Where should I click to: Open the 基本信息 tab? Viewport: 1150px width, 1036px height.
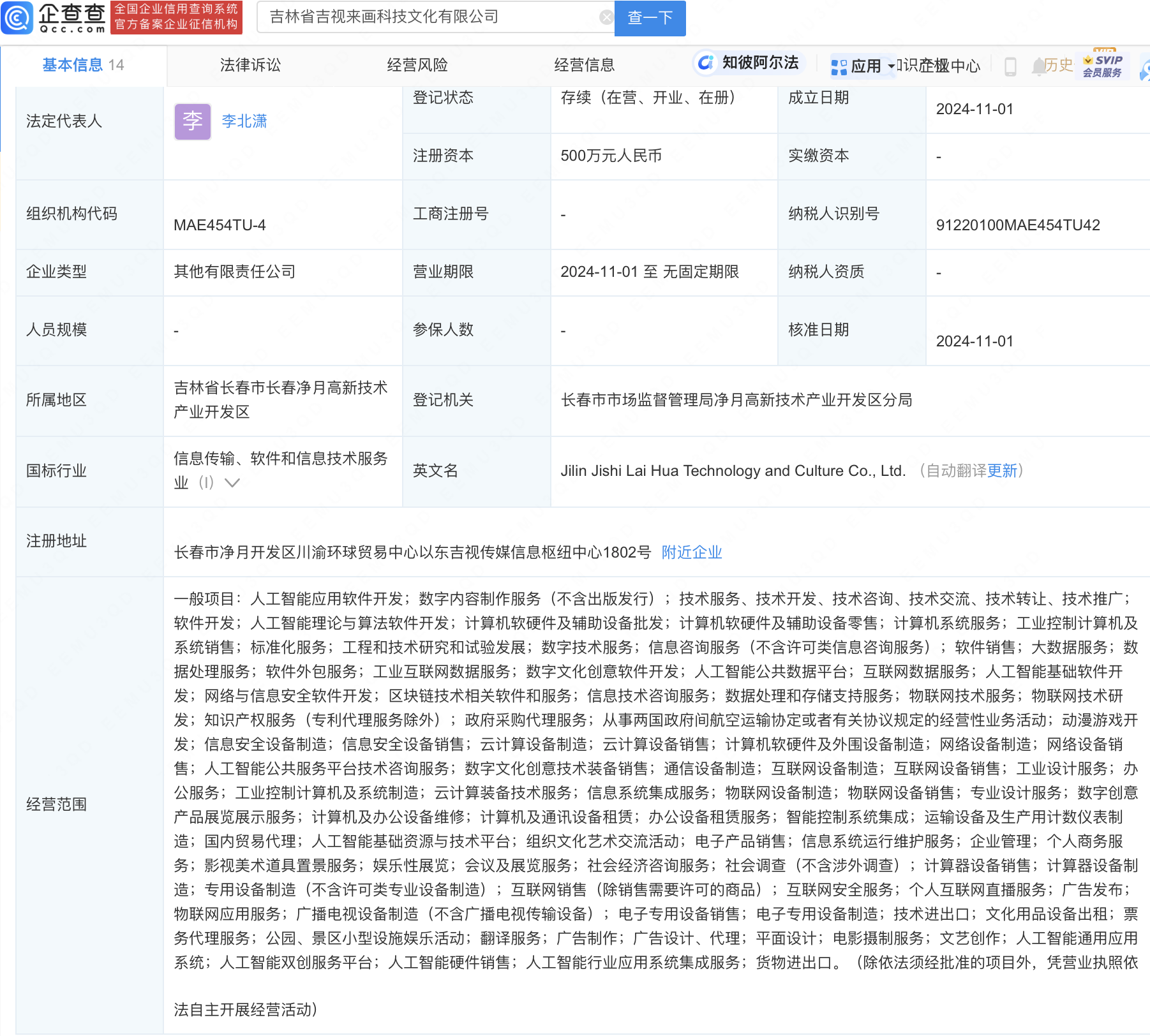(83, 65)
